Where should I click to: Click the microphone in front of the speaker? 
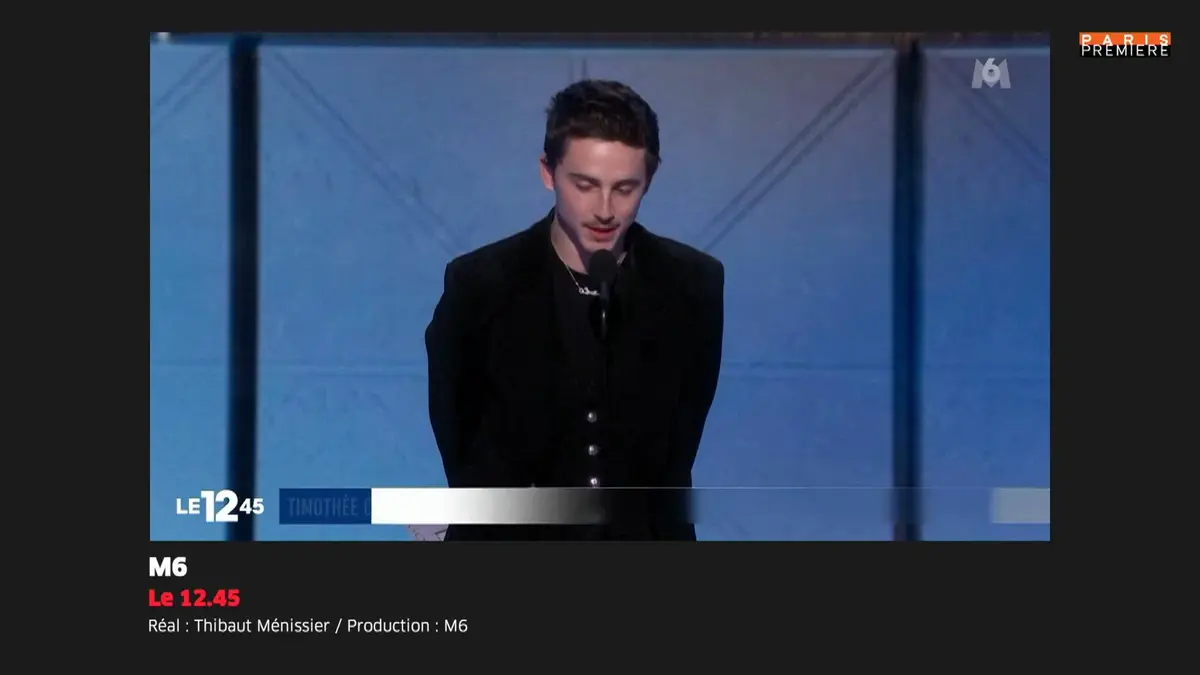tap(602, 268)
